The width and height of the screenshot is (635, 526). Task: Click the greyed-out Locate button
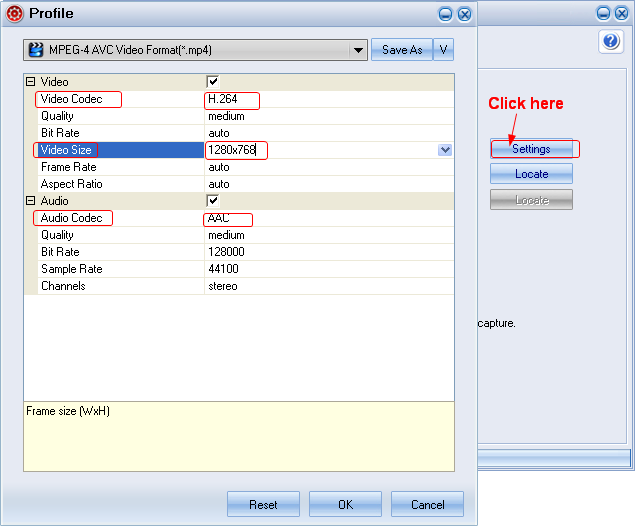[531, 200]
